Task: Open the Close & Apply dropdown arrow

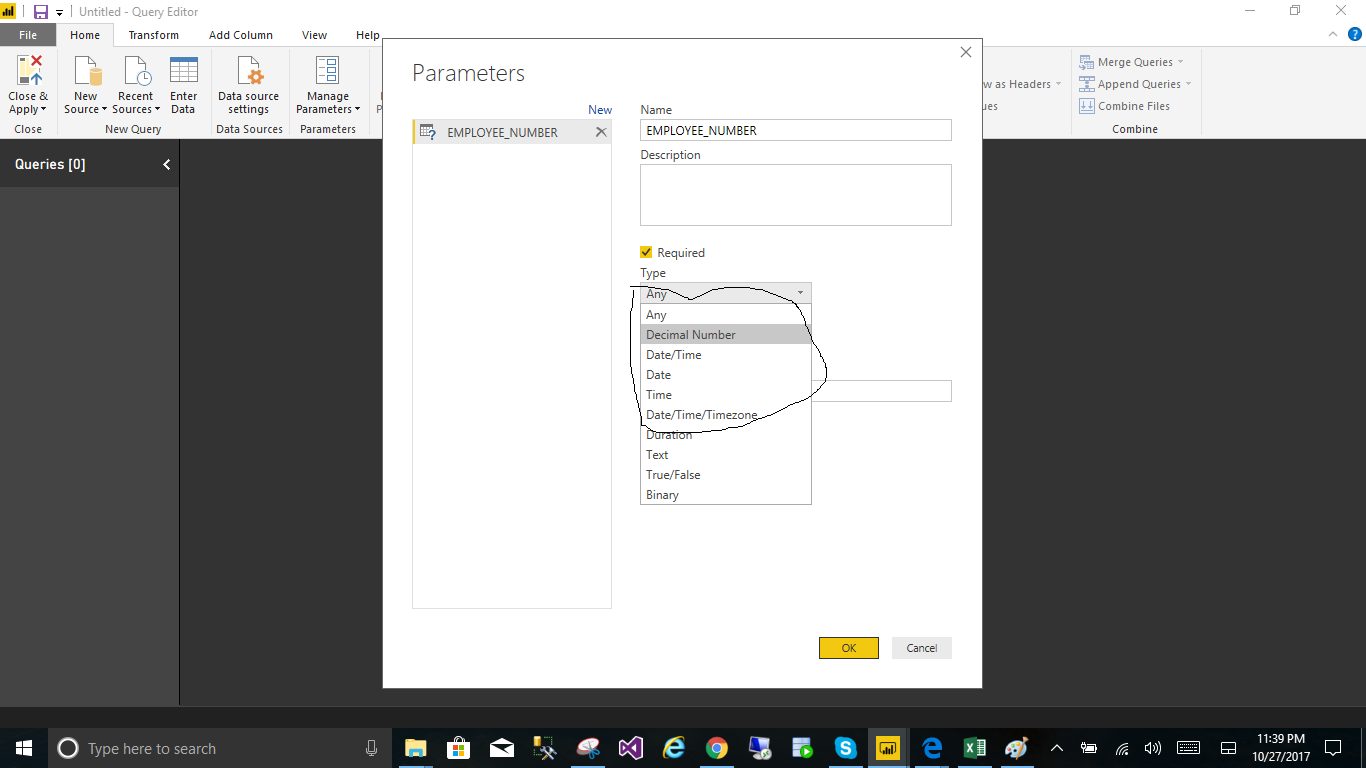Action: (44, 110)
